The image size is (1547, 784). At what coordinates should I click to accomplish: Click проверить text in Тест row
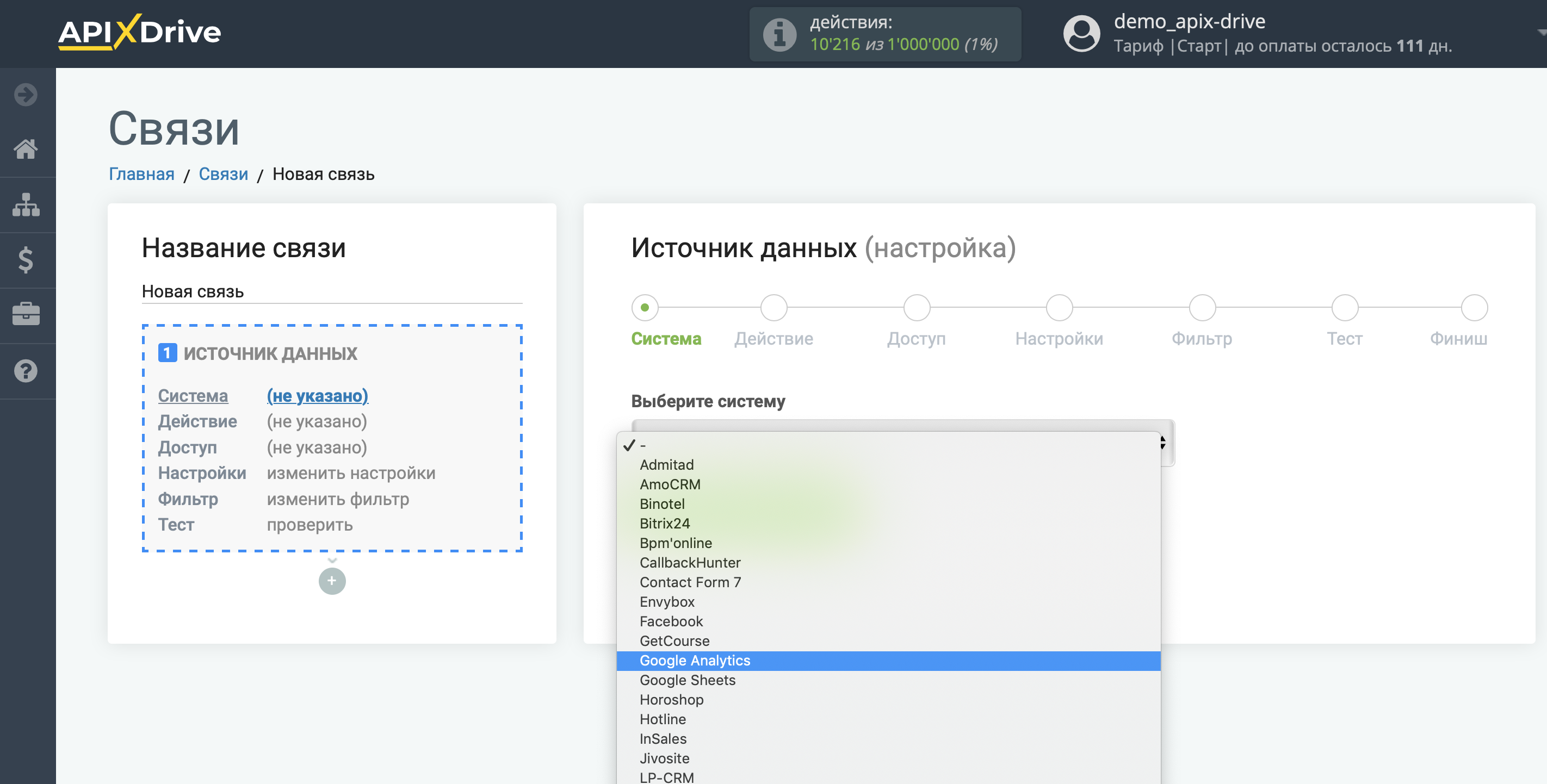(310, 525)
